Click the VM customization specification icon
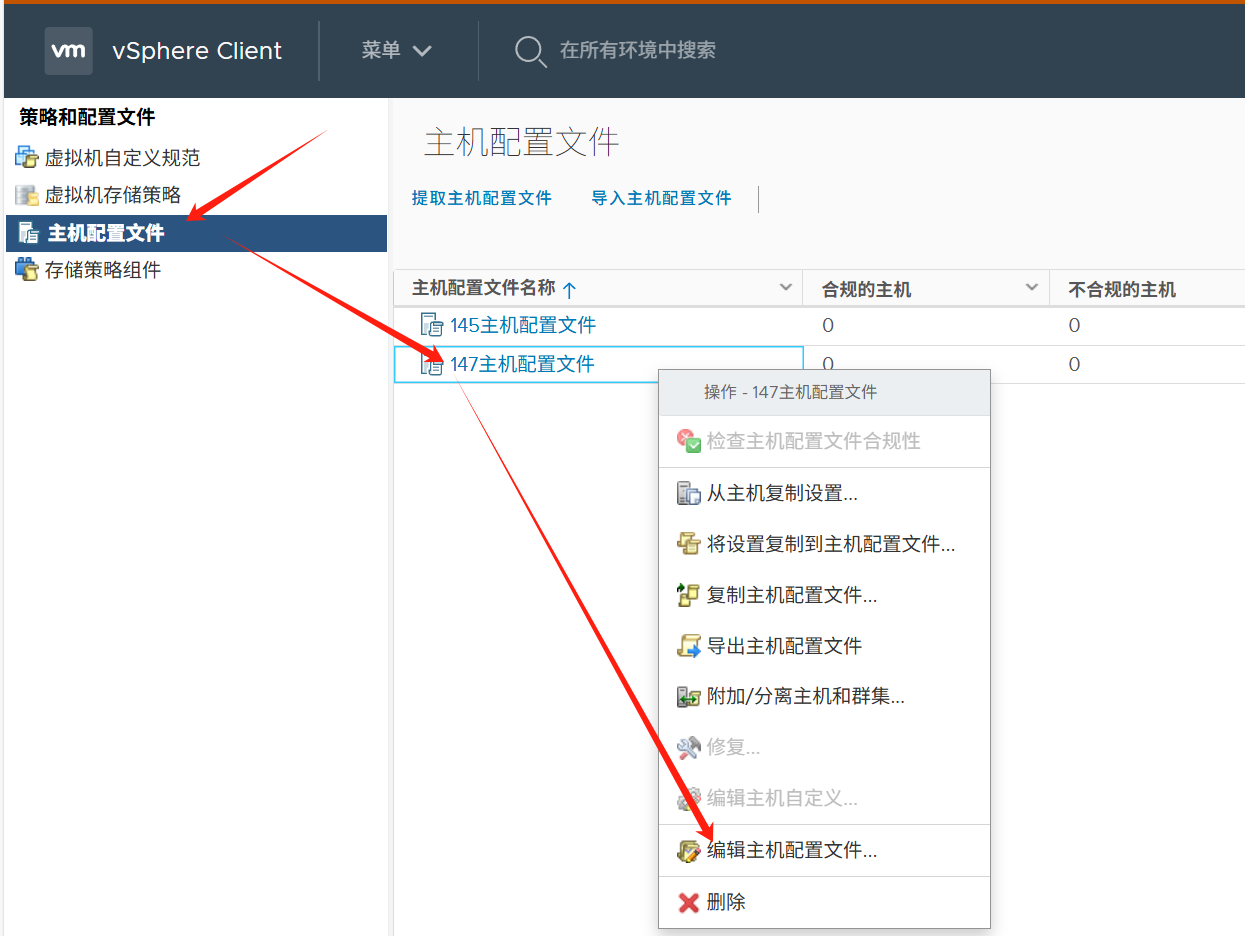Image resolution: width=1245 pixels, height=936 pixels. (x=27, y=157)
